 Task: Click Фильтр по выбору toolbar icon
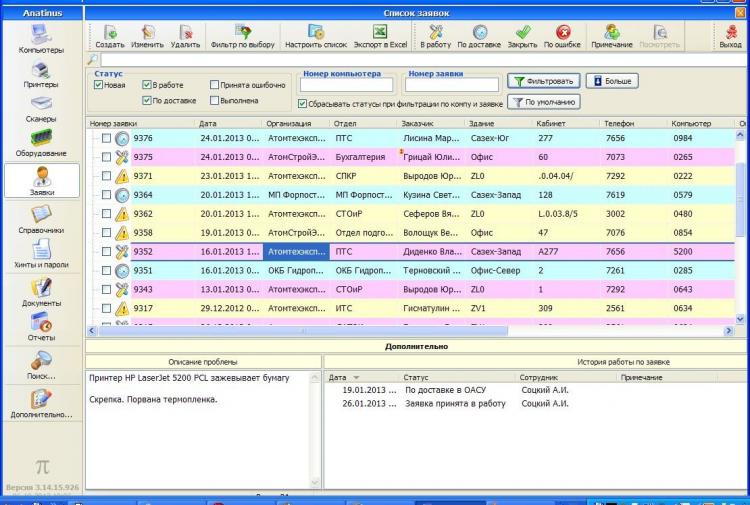point(242,37)
